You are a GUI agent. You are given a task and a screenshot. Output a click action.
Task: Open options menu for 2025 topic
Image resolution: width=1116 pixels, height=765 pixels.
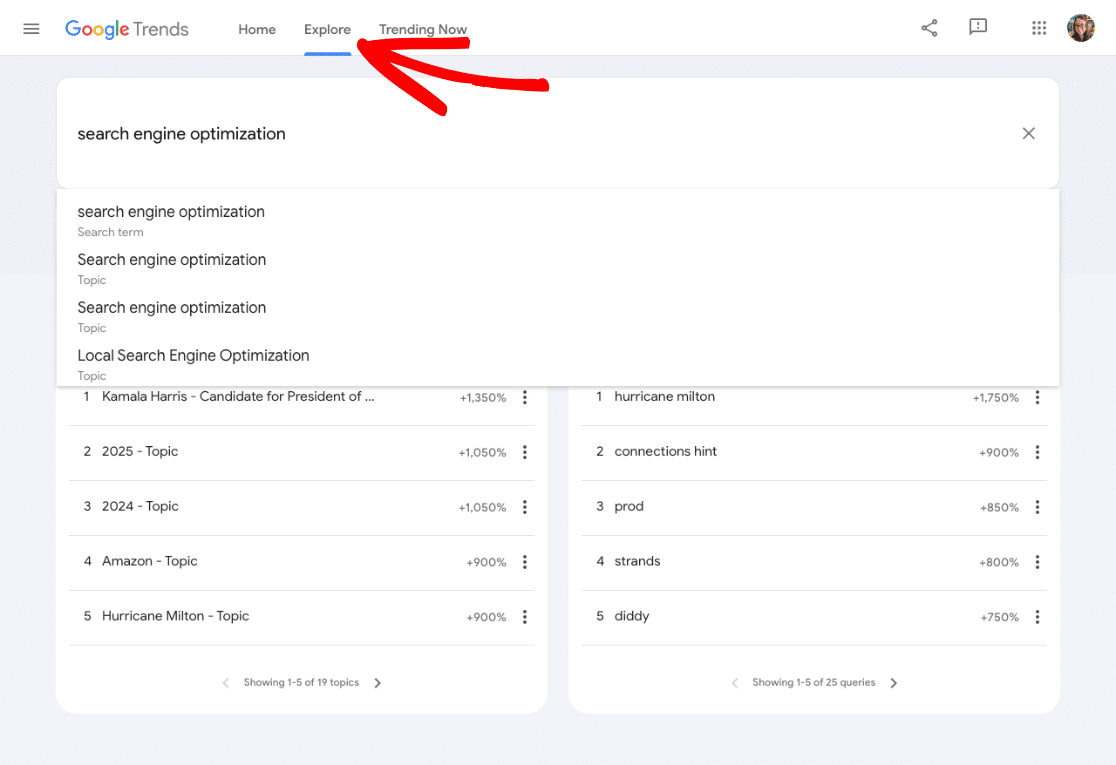(x=525, y=452)
